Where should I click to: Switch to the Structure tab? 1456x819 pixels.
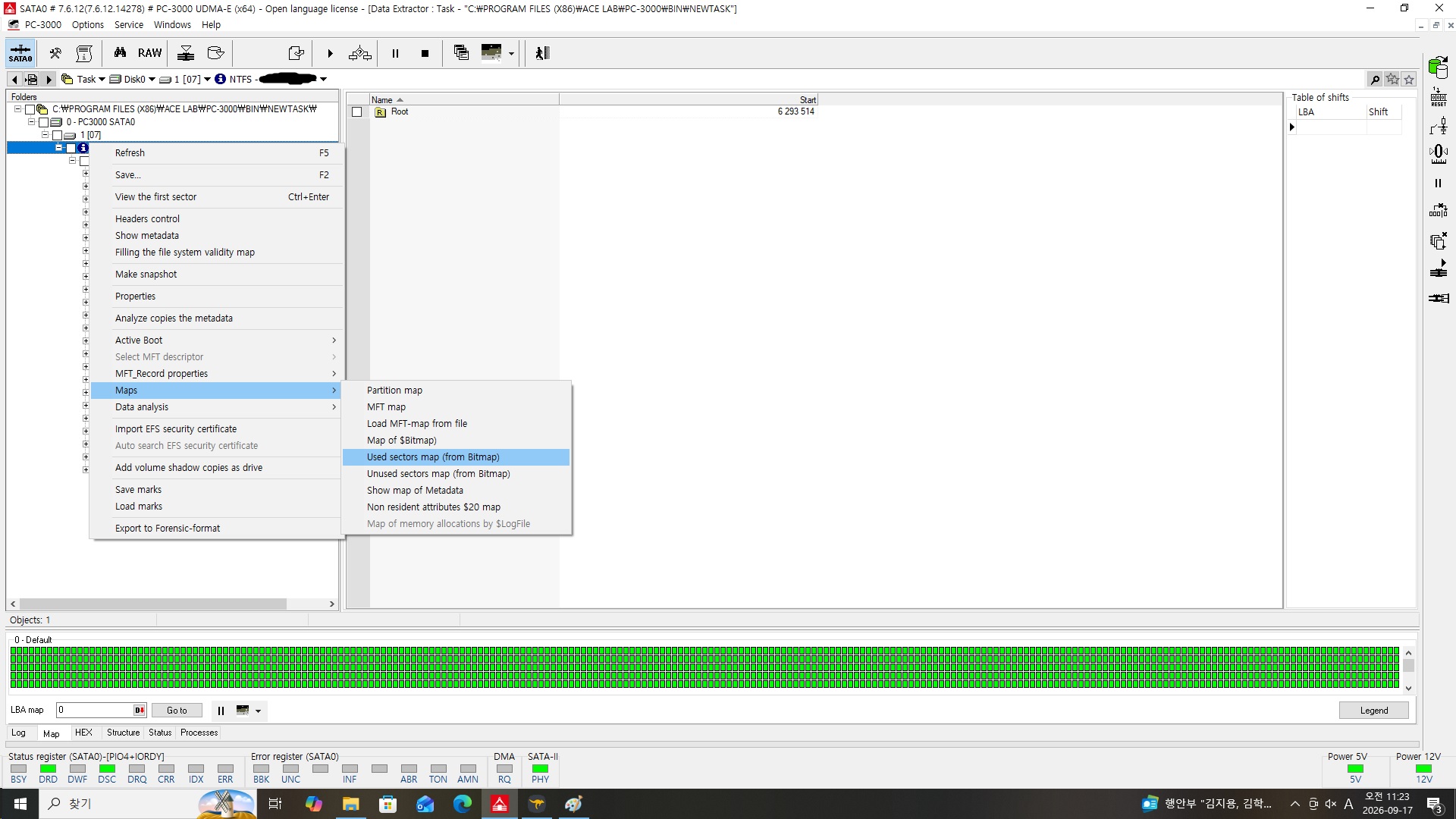(x=123, y=733)
